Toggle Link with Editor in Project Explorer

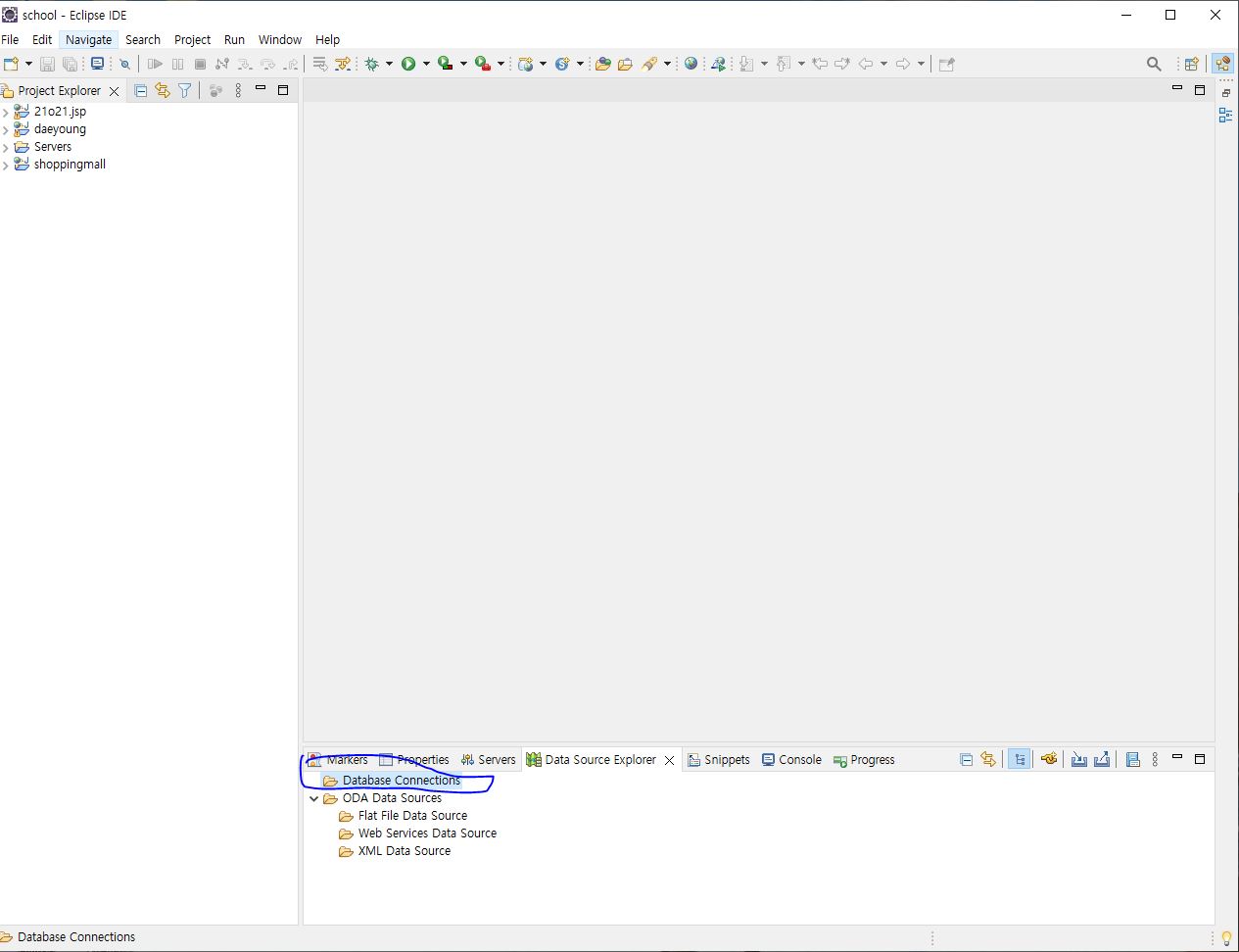[161, 90]
